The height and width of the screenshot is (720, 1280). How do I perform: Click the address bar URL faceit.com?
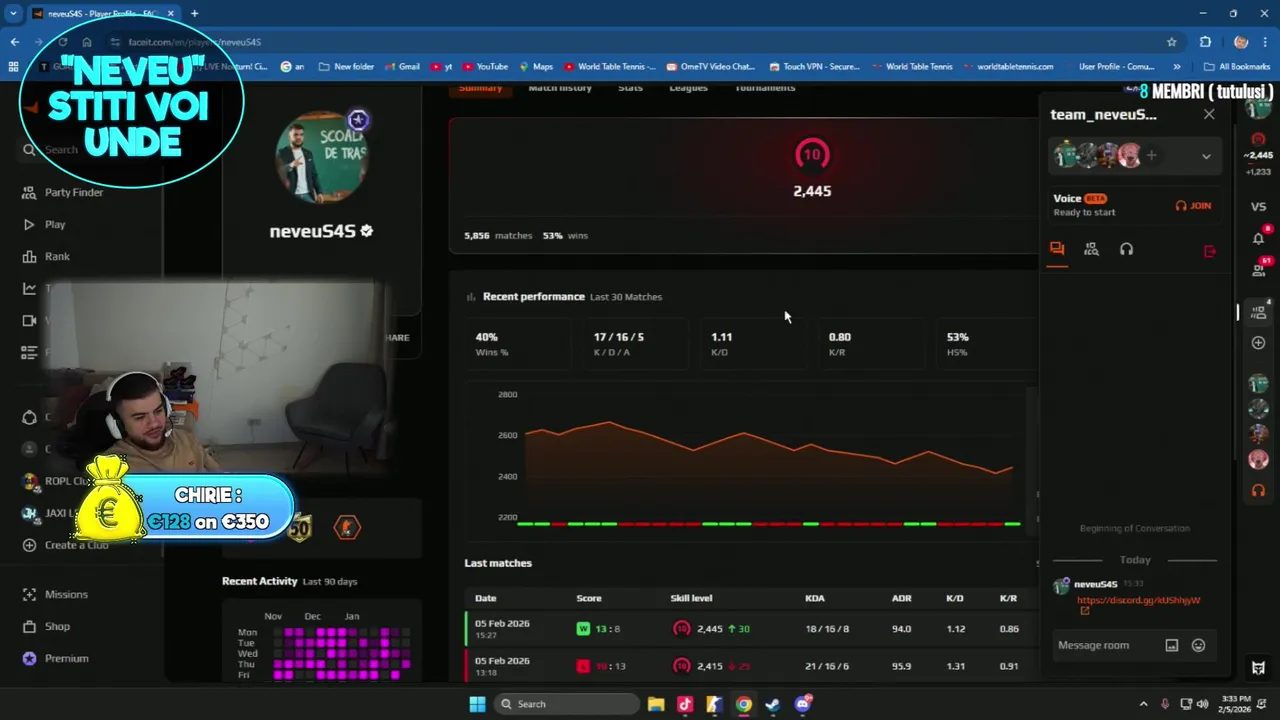point(195,42)
